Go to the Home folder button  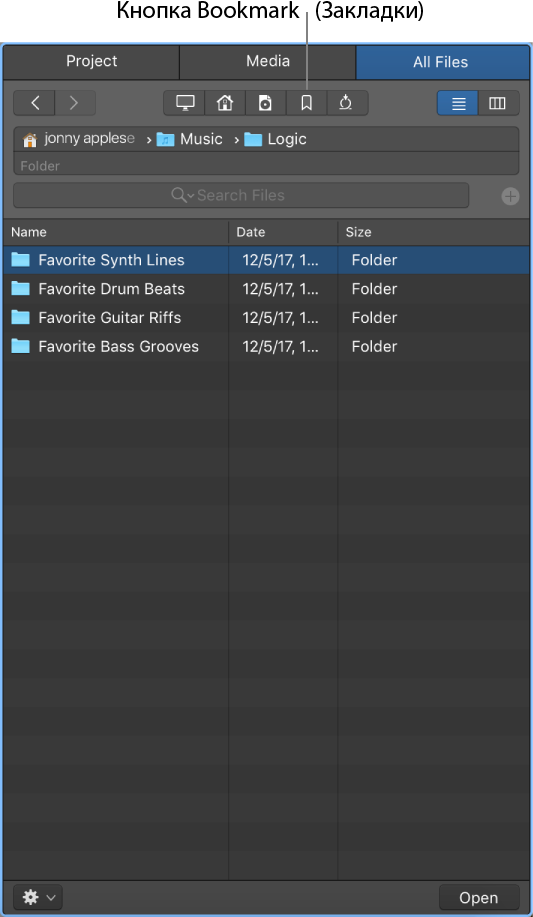point(225,103)
